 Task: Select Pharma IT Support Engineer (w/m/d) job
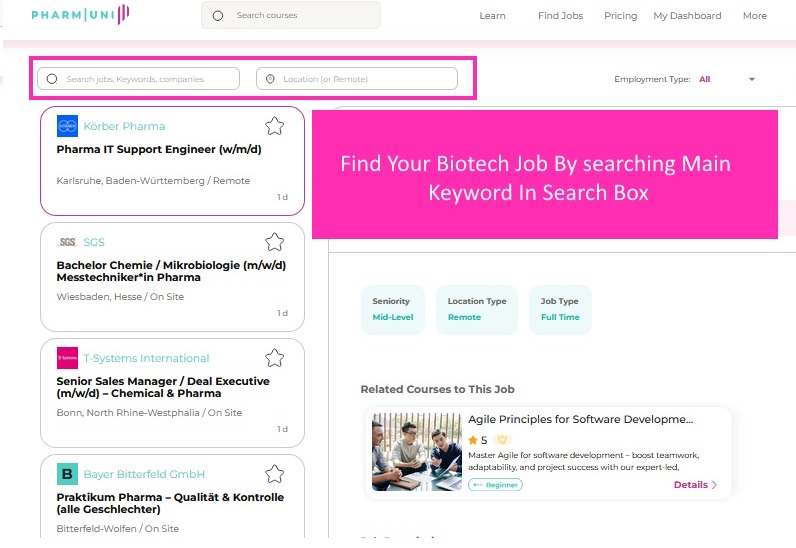pyautogui.click(x=159, y=149)
